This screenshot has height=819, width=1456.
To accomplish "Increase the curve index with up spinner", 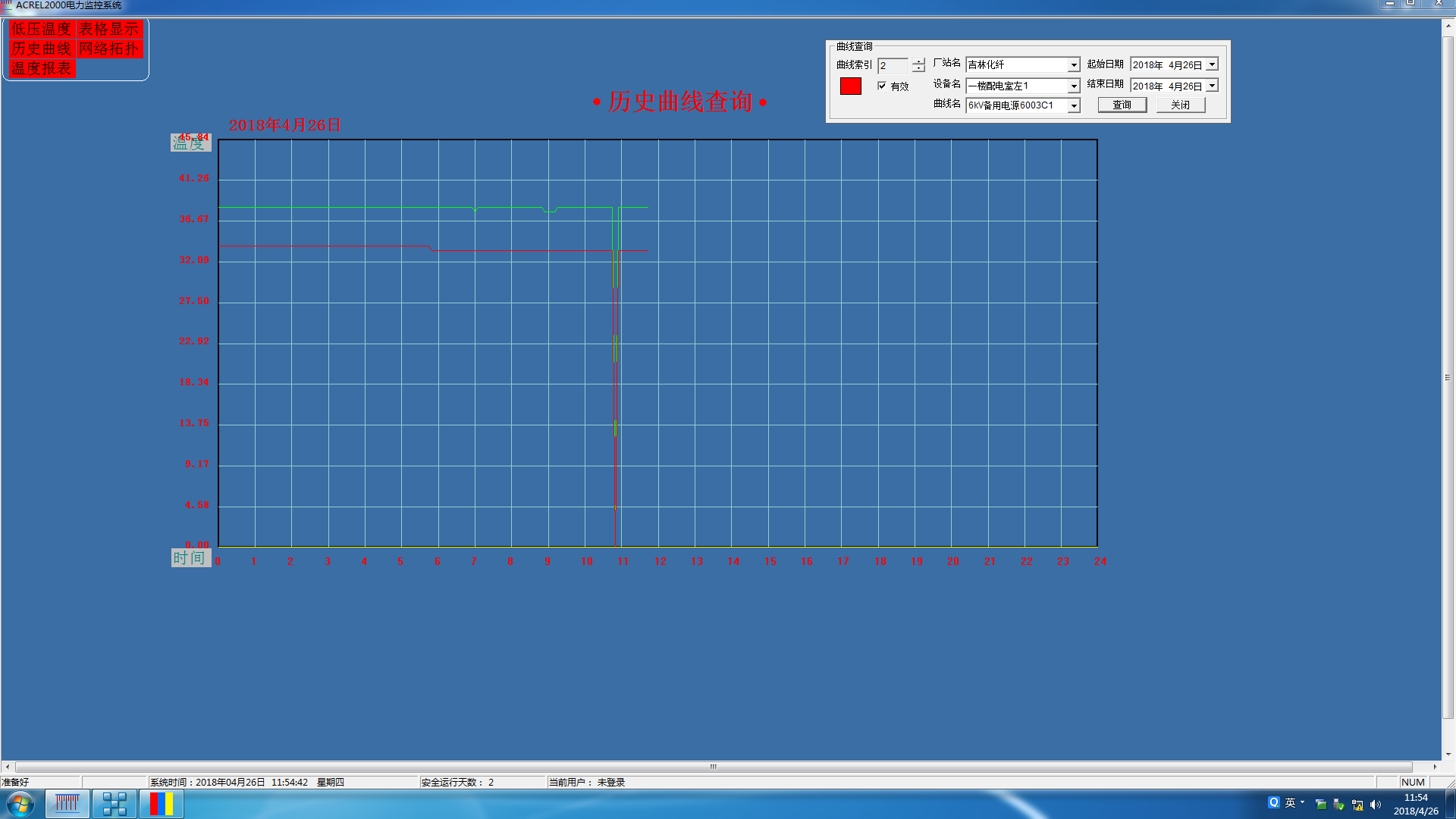I will (918, 61).
